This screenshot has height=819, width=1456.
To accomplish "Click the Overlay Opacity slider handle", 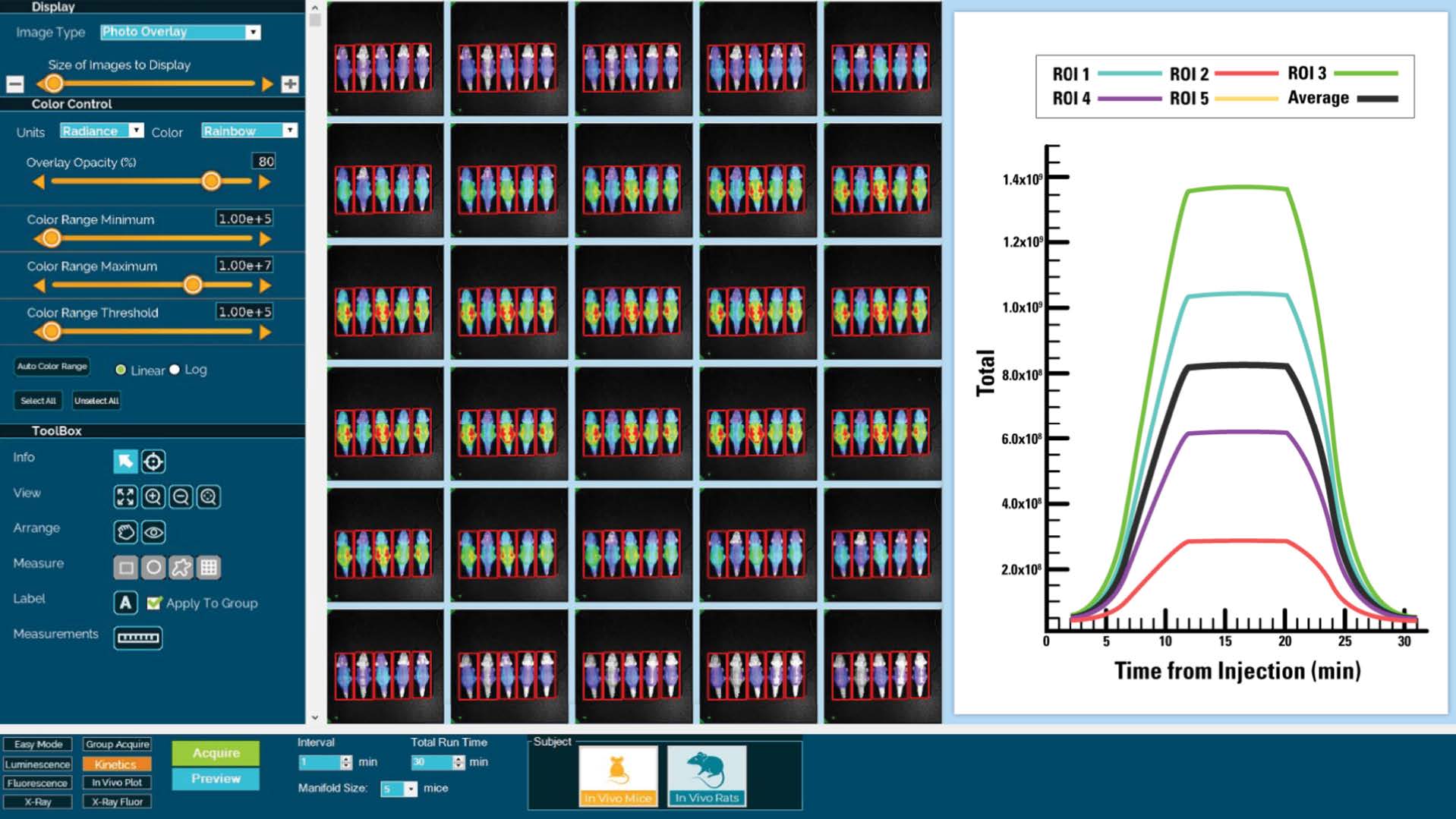I will [x=211, y=181].
